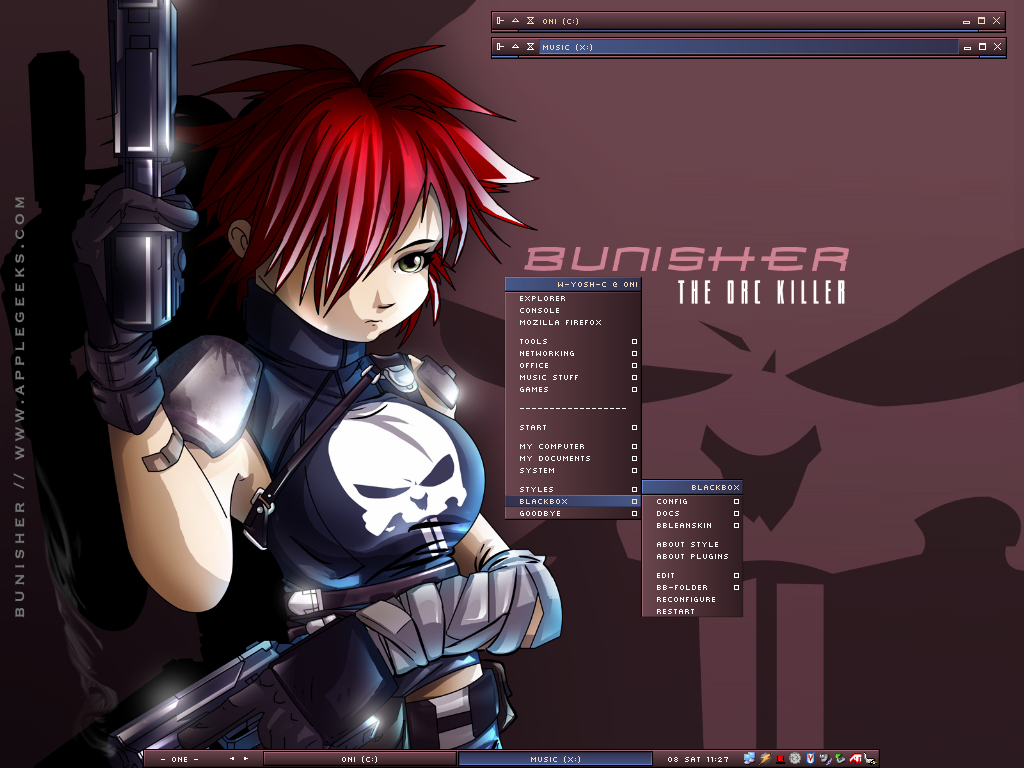1024x768 pixels.
Task: Expand Config in the Blackbox submenu
Action: 692,502
